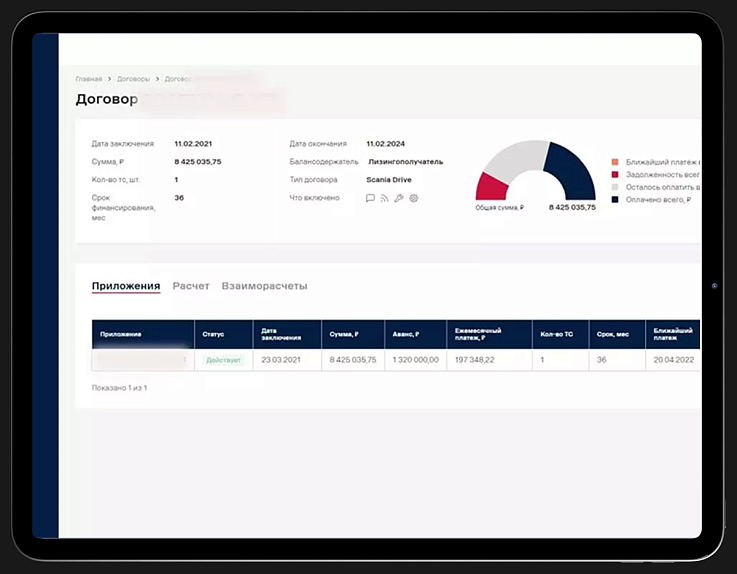Go to Главная in breadcrumbs
737x574 pixels.
[x=89, y=79]
